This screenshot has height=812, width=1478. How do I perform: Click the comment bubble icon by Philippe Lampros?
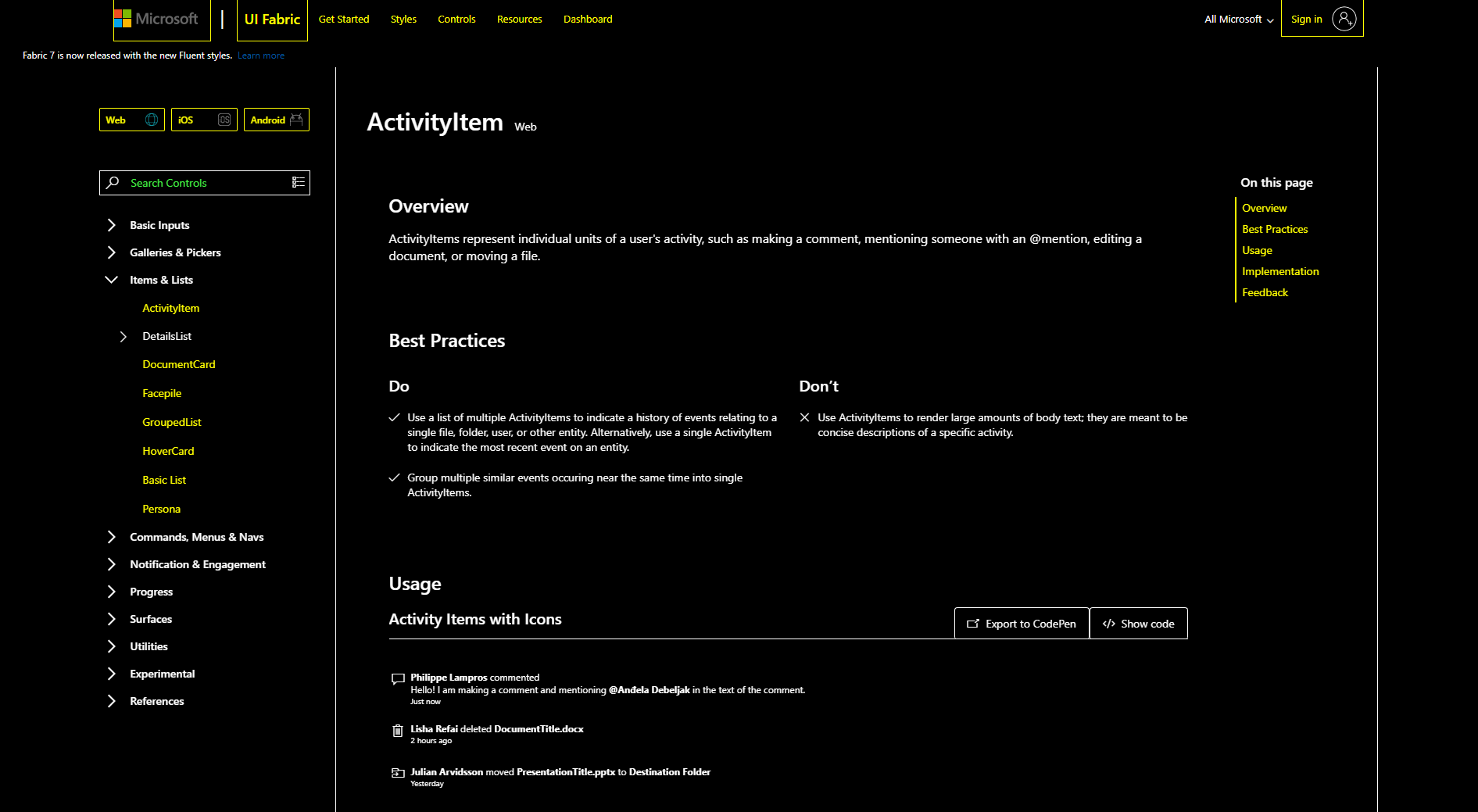398,679
